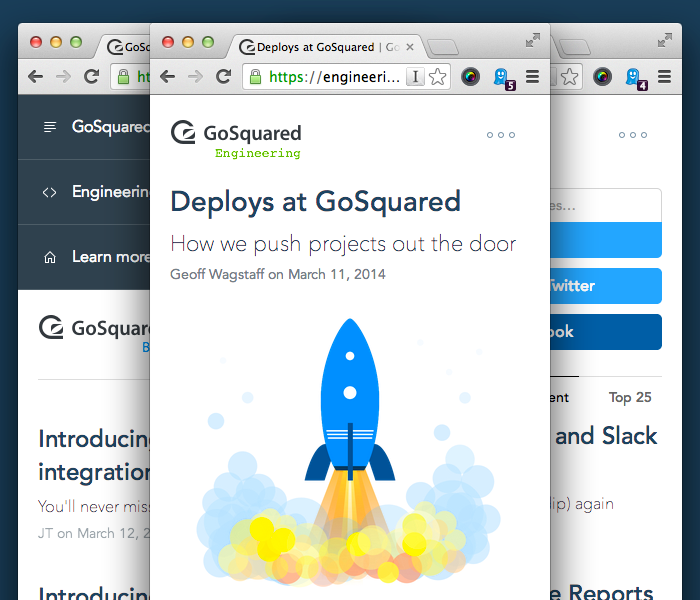Click the code brackets icon beside Engineering
The width and height of the screenshot is (700, 600).
(x=50, y=192)
